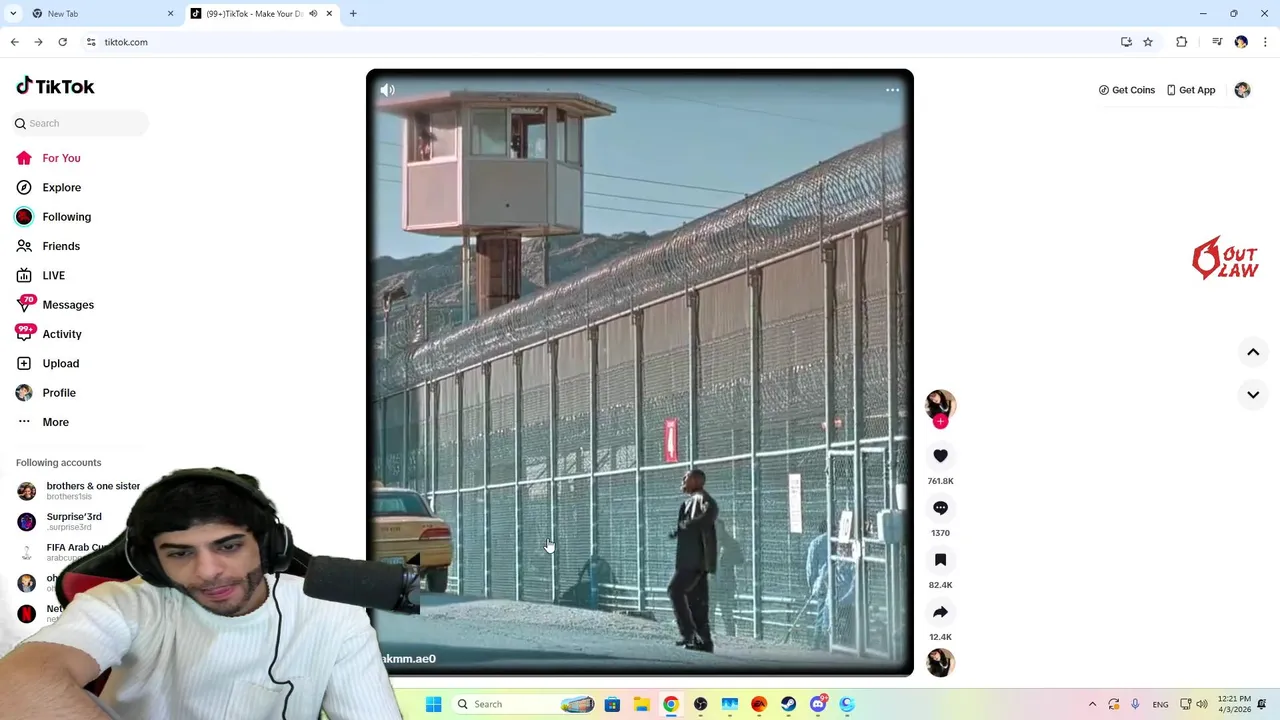Screen dimensions: 1280x720
Task: Open TikTok profile avatar menu at top right
Action: tap(1242, 90)
